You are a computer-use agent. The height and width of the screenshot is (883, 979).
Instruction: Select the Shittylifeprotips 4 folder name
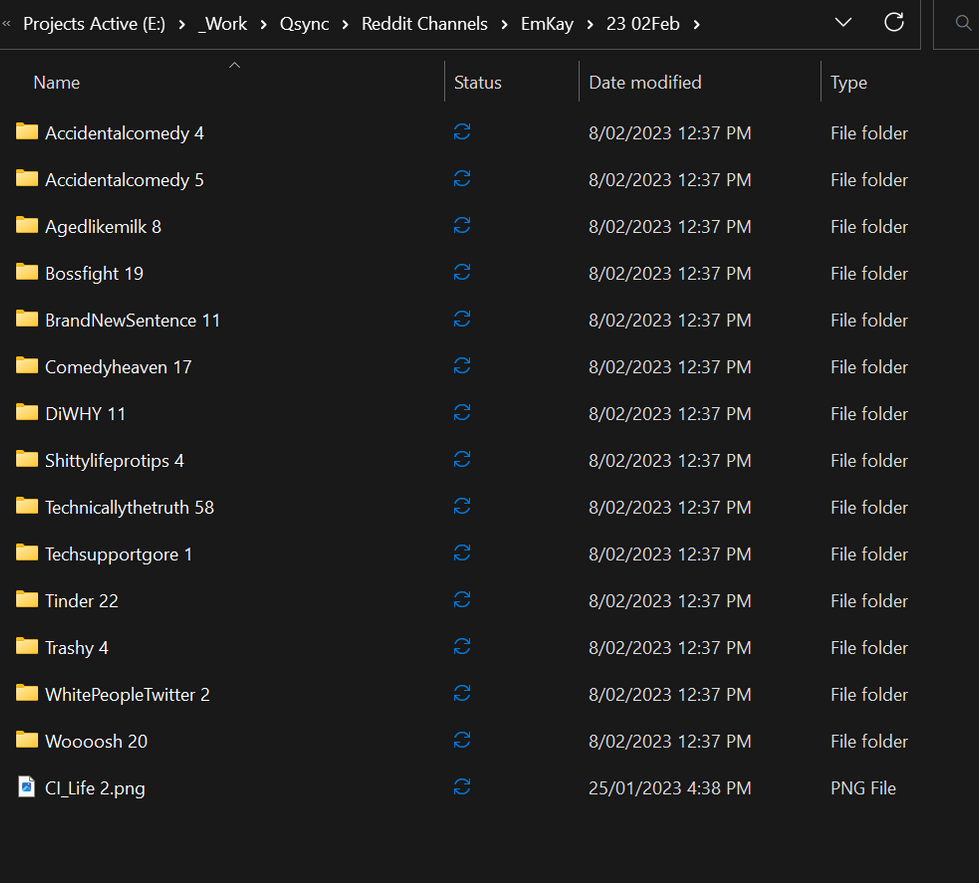coord(114,461)
